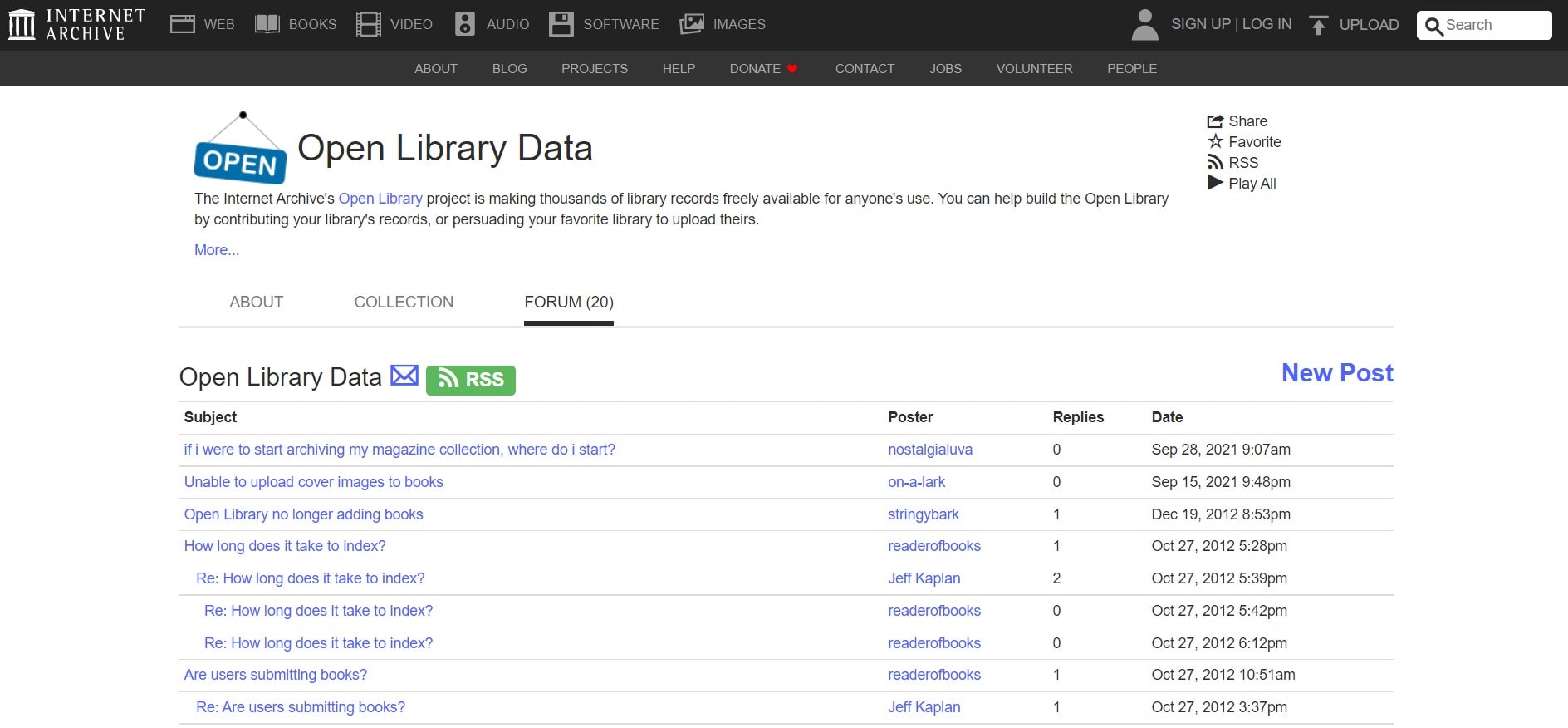Open the HELP navigation link
The width and height of the screenshot is (1568, 728).
(x=679, y=69)
